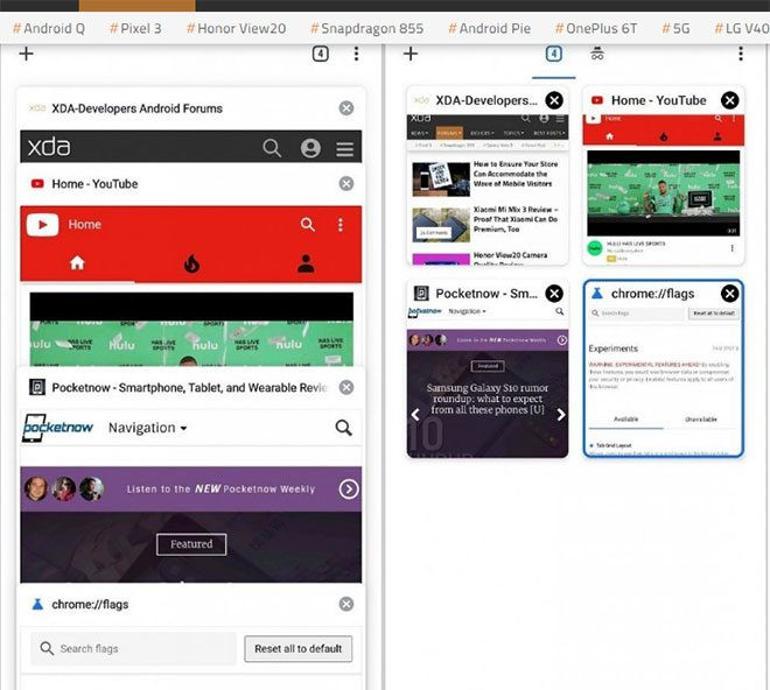Select chrome://flags tab title in left list

pos(90,604)
